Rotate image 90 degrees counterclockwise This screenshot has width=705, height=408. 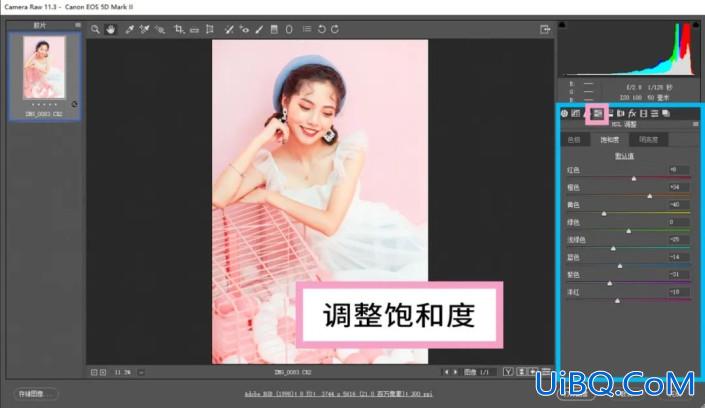coord(321,29)
